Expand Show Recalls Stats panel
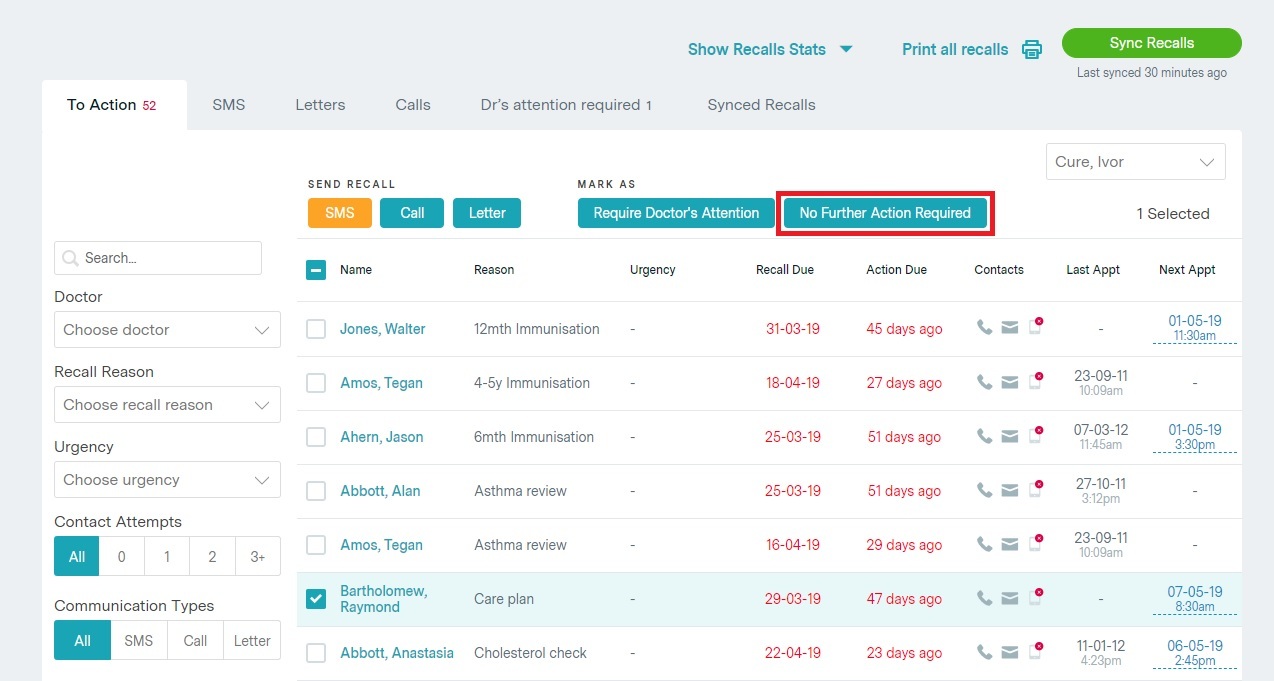Screen dimensions: 1274x681 769,49
